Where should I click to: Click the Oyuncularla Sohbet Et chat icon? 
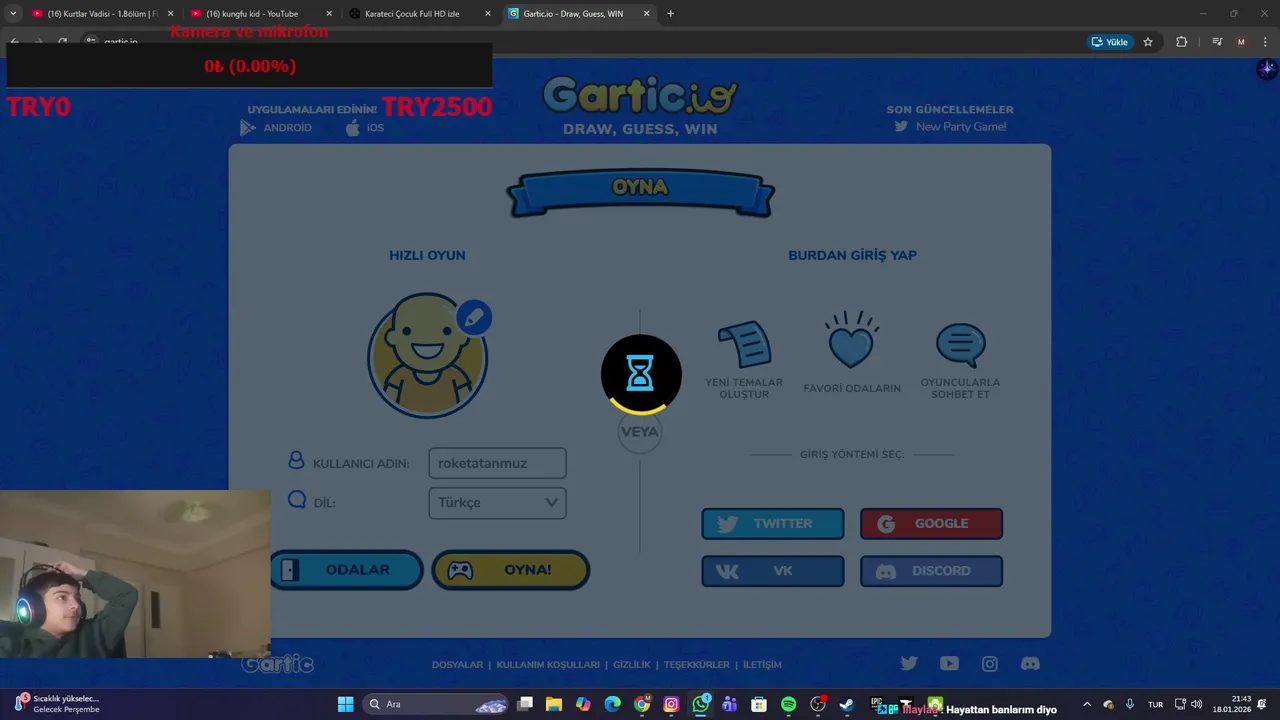pyautogui.click(x=961, y=346)
